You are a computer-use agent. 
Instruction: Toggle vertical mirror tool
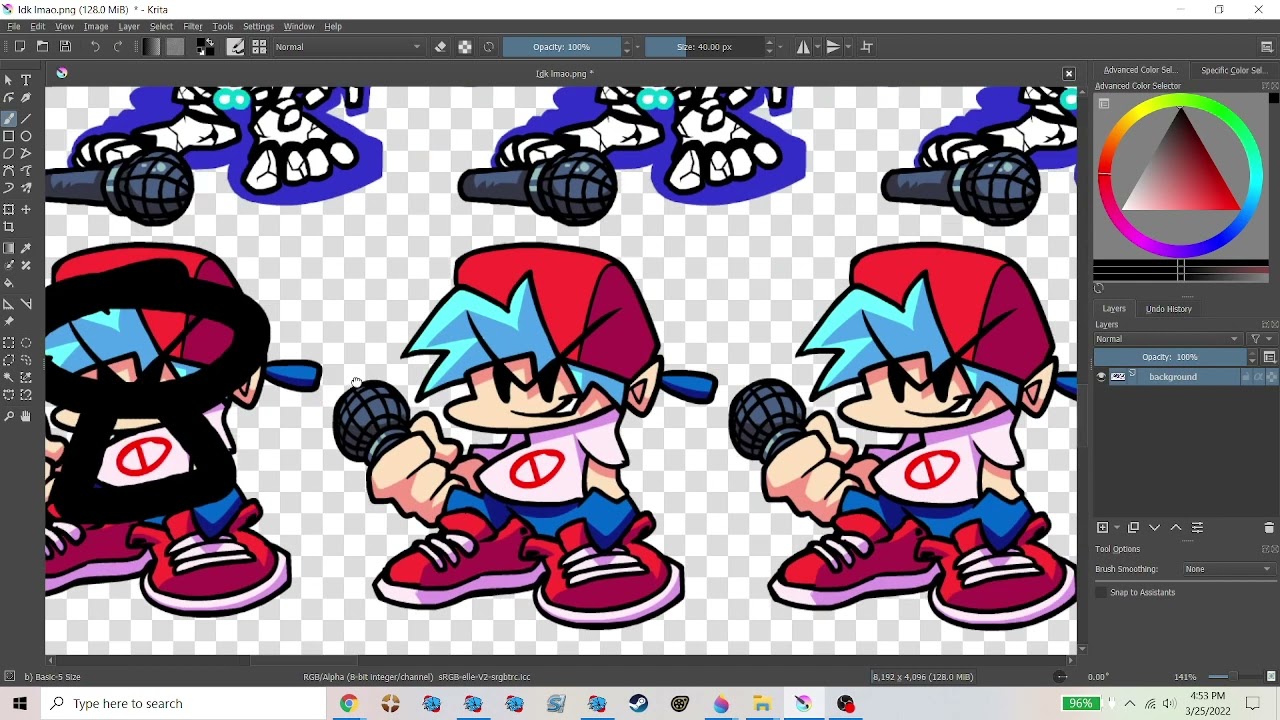pyautogui.click(x=833, y=47)
